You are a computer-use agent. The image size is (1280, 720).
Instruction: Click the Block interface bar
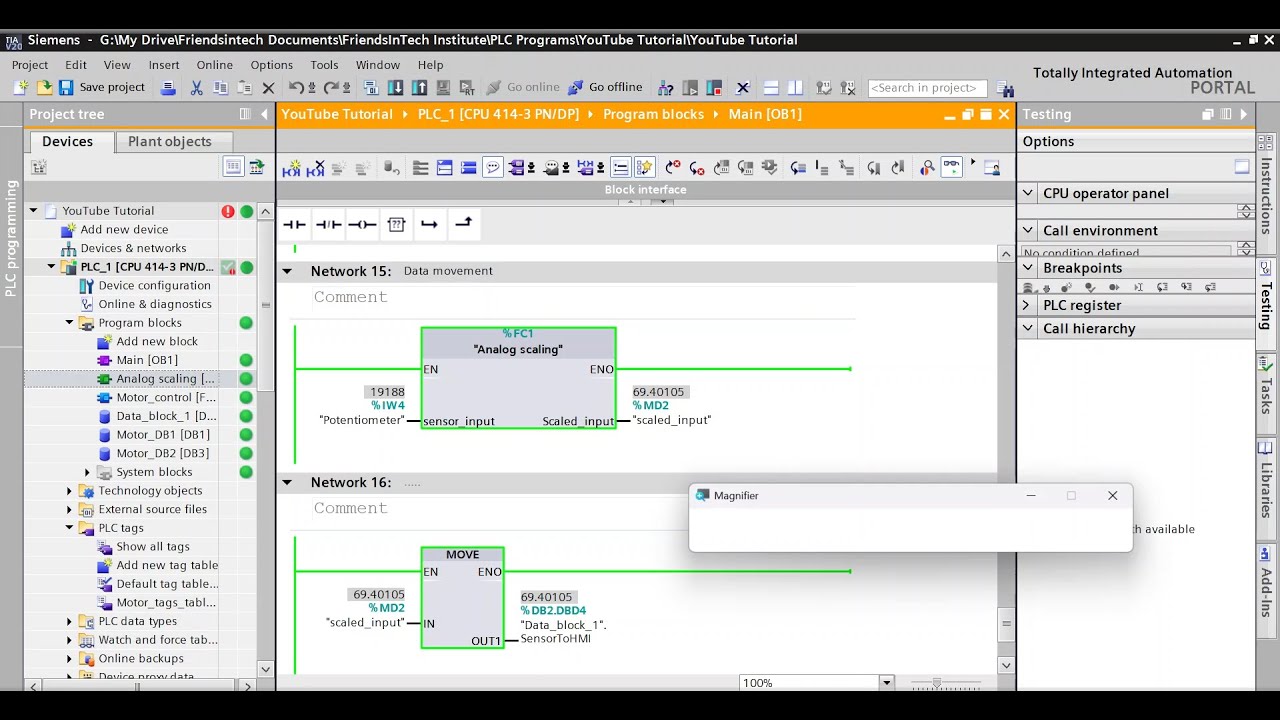(x=646, y=190)
